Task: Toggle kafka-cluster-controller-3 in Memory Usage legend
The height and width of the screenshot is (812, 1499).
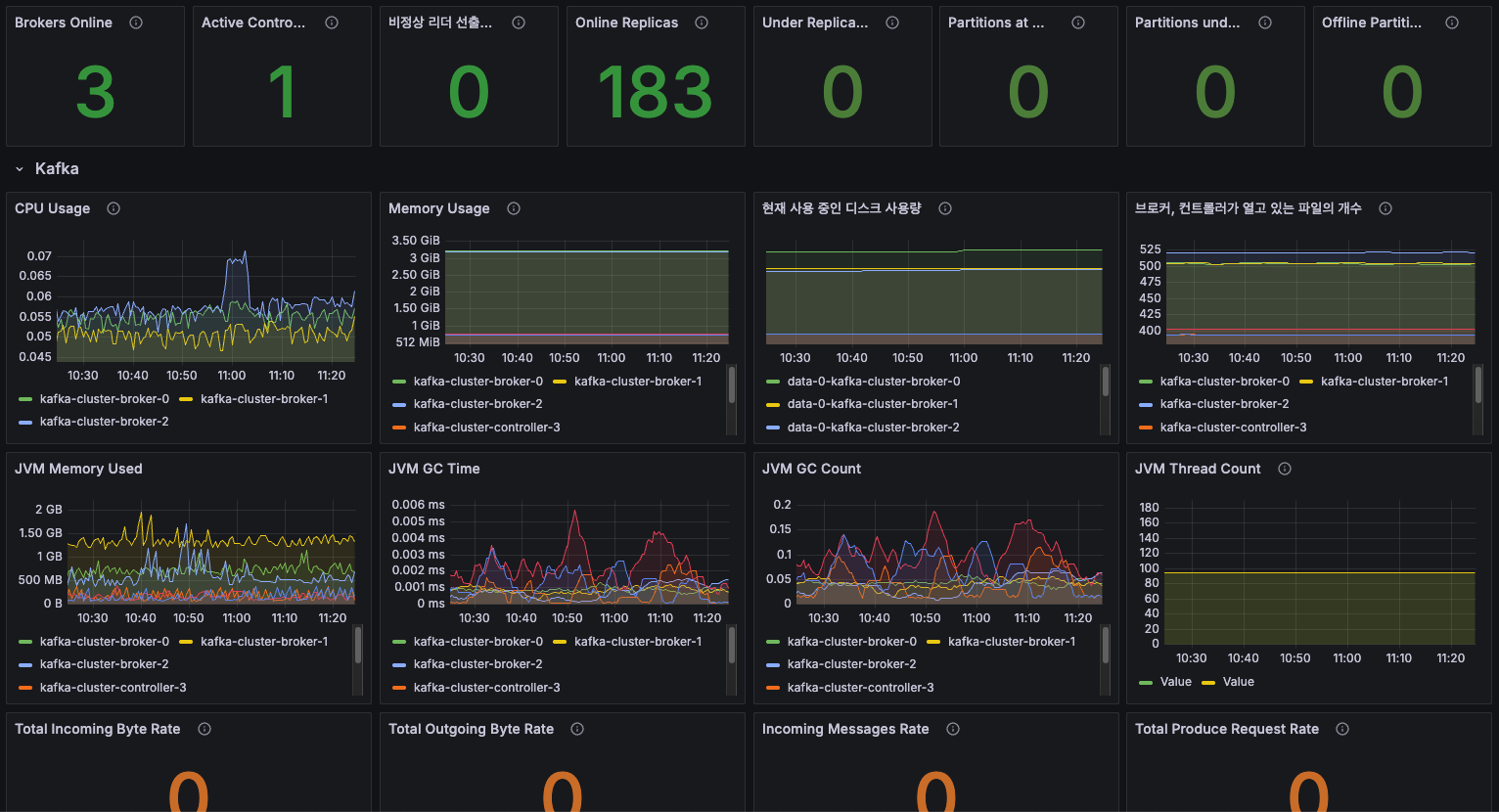Action: 487,428
